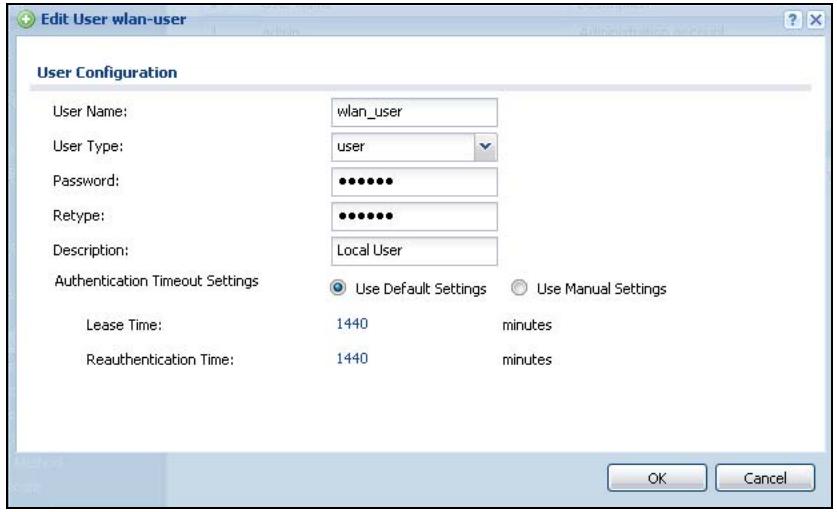Click the Lease Time value 1440
The height and width of the screenshot is (512, 837).
(352, 324)
